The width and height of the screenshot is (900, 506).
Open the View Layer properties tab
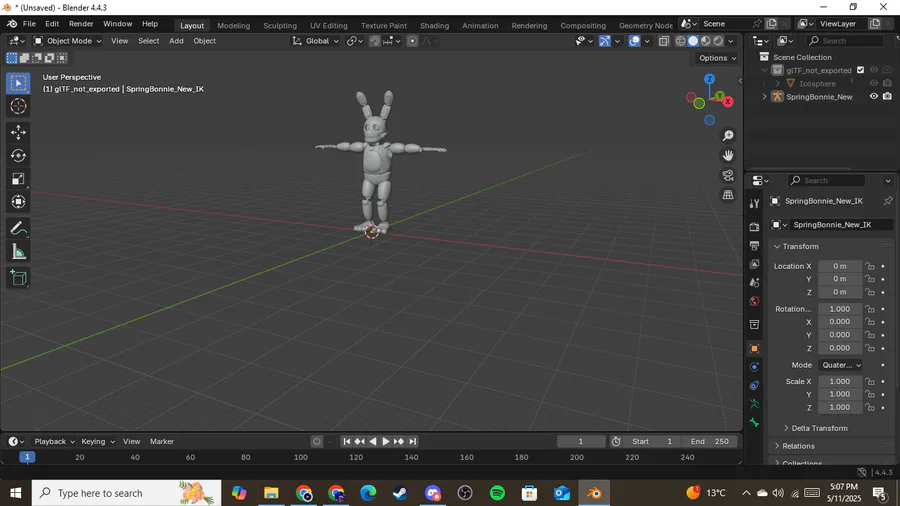[754, 264]
